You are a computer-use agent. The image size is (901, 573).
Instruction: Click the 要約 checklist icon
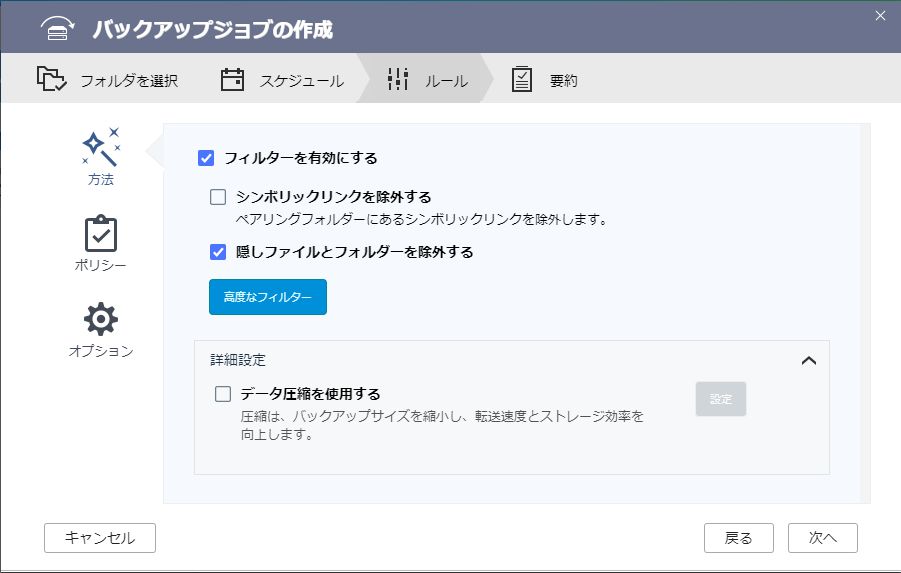coord(521,79)
